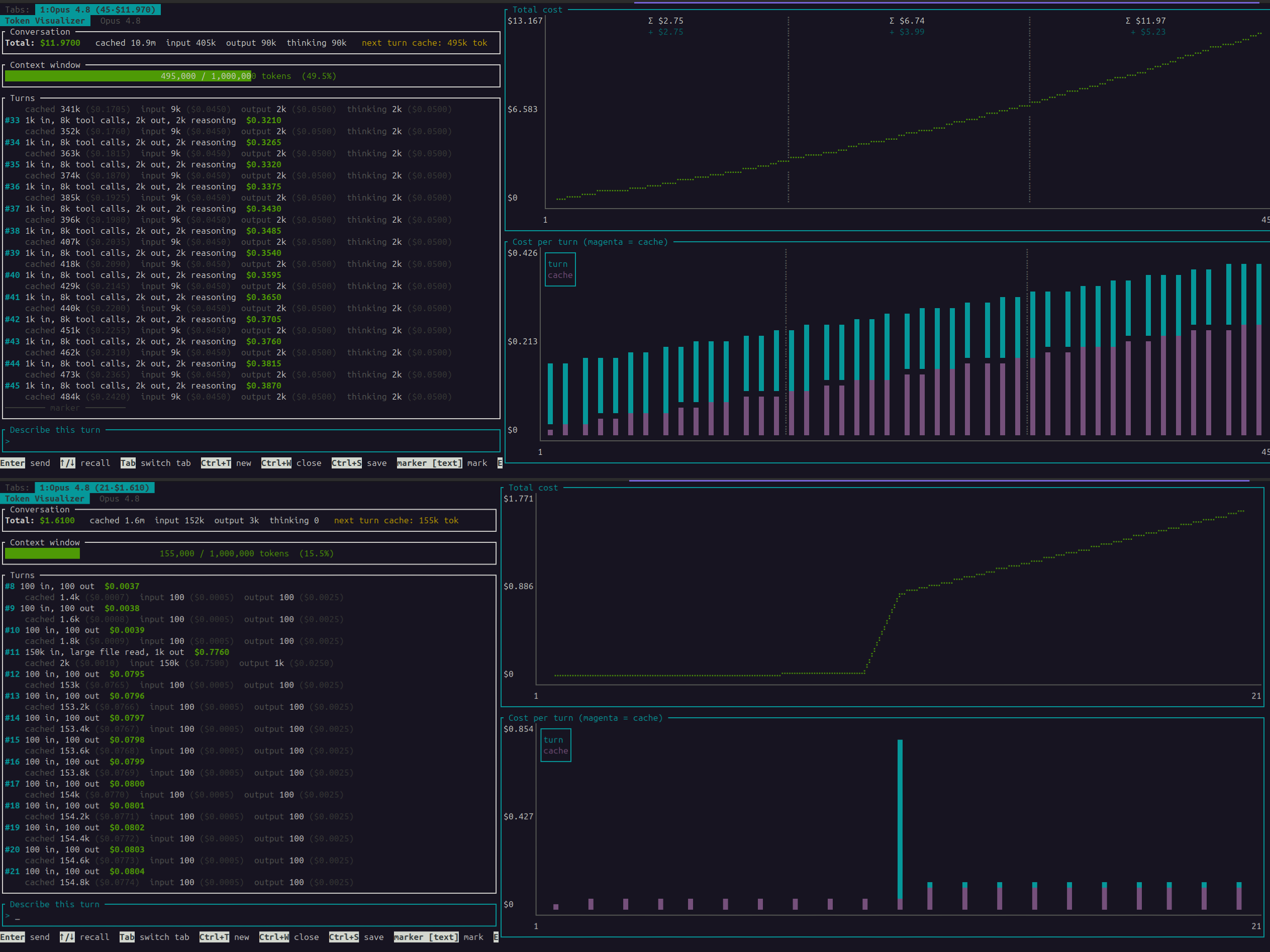Click the top up/down arrows recall hint

tap(85, 463)
